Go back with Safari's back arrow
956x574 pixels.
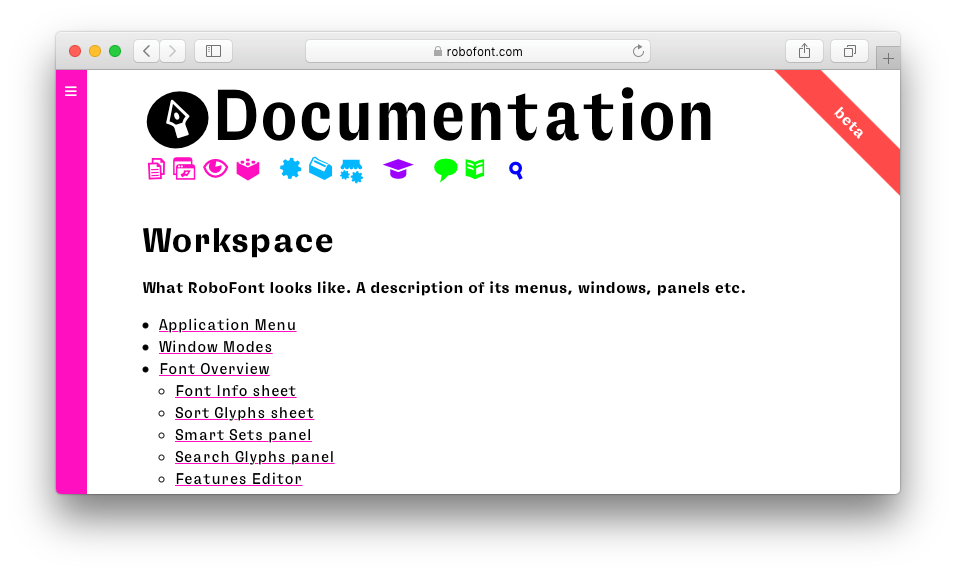click(x=146, y=51)
